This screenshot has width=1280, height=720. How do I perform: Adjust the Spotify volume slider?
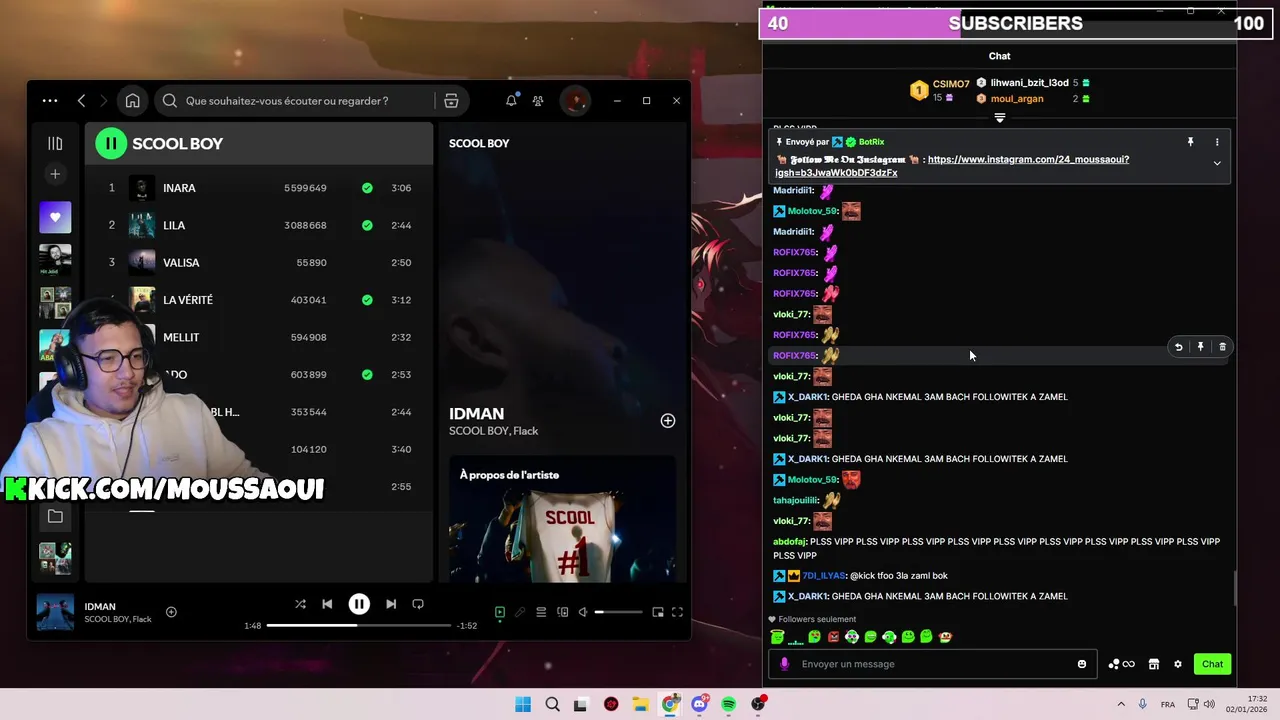(x=619, y=612)
